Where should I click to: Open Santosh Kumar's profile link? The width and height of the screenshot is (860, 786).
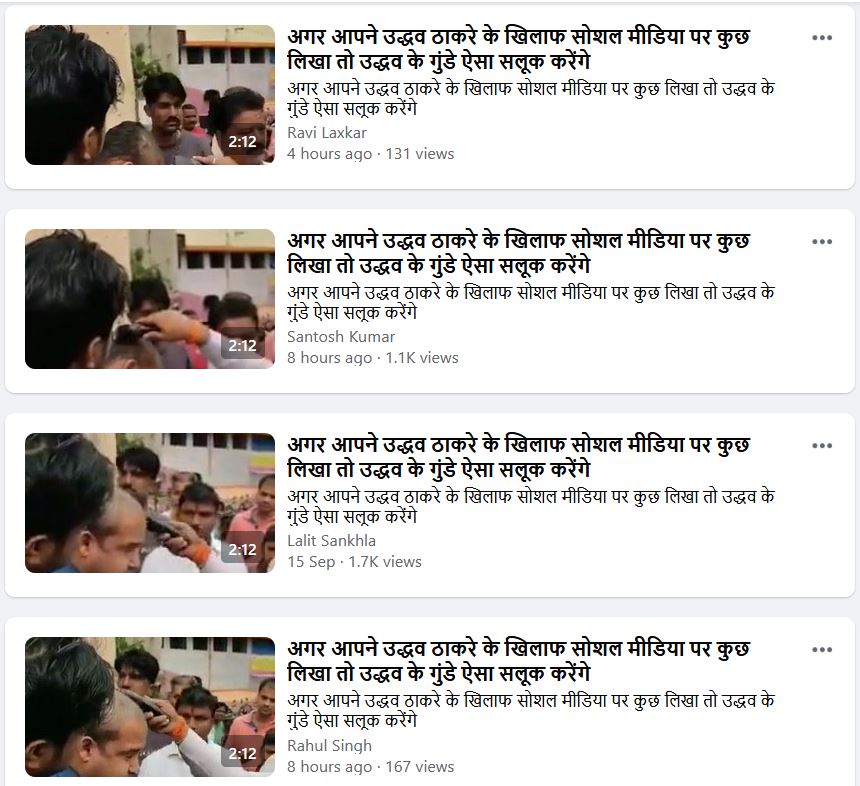[341, 337]
